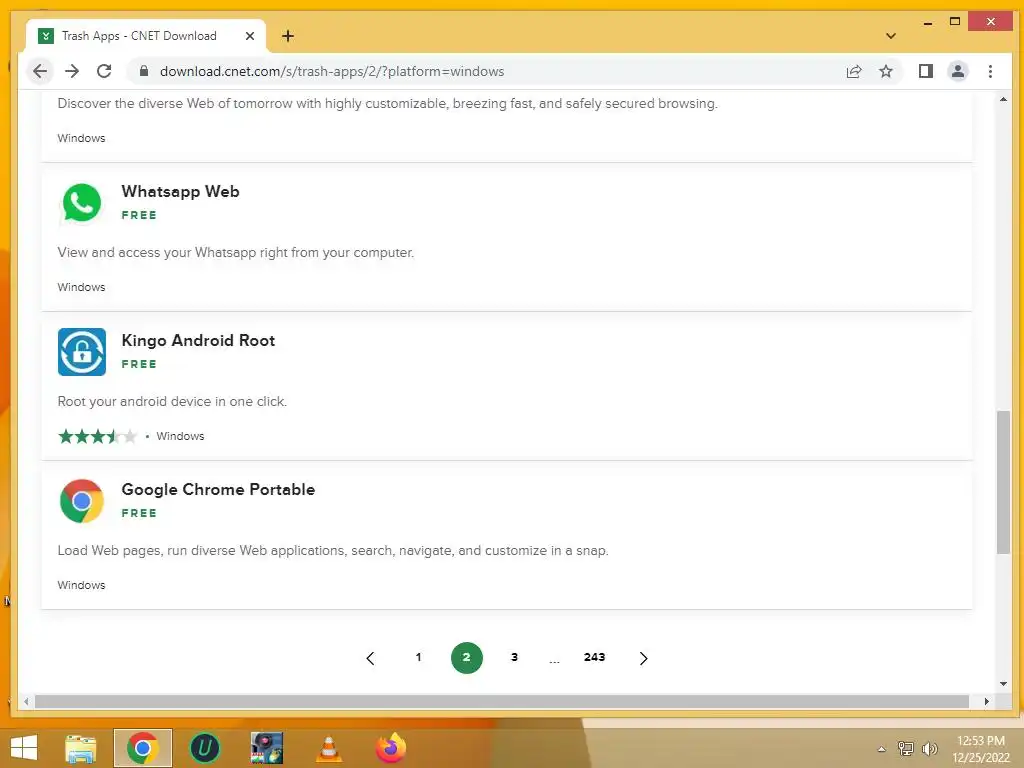This screenshot has width=1024, height=768.
Task: Open the browser side panel
Action: pos(925,71)
